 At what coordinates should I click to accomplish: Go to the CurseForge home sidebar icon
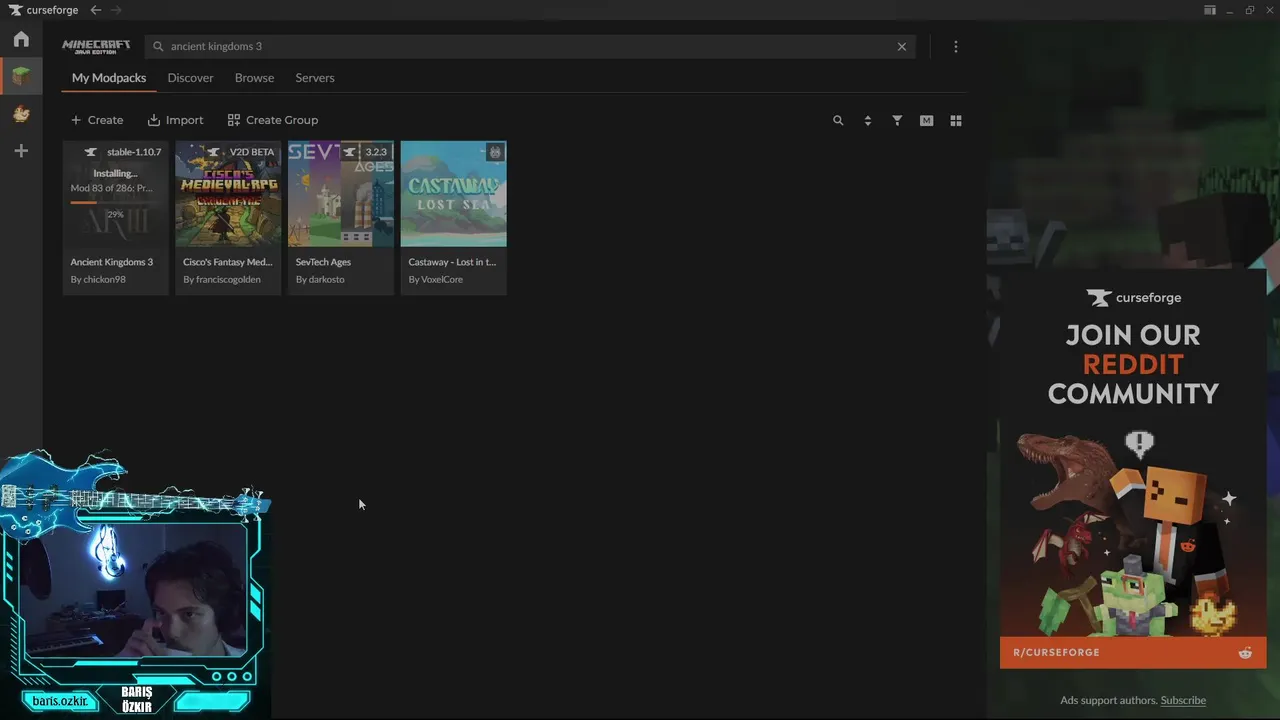click(21, 39)
